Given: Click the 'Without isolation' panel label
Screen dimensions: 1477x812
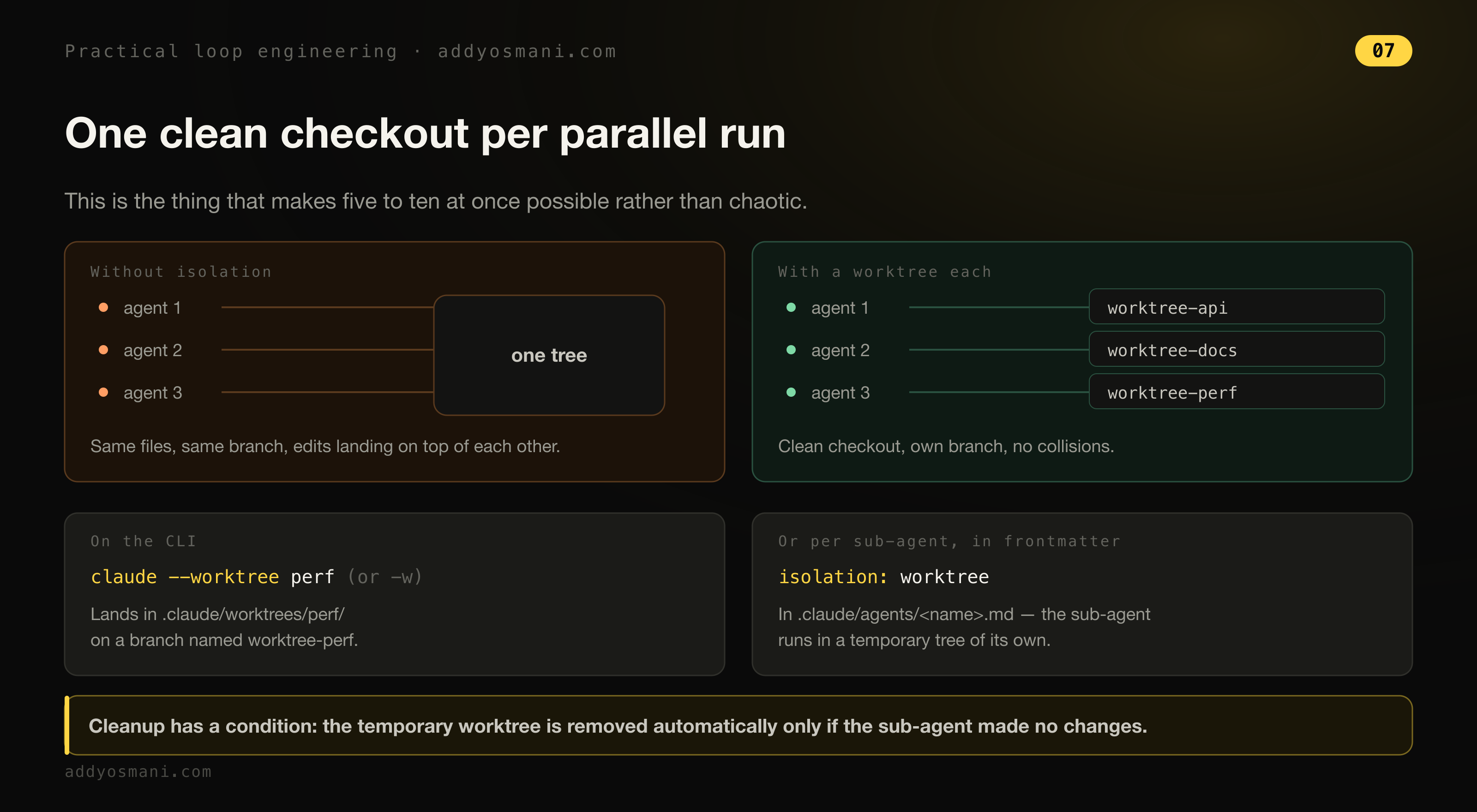Looking at the screenshot, I should [180, 272].
